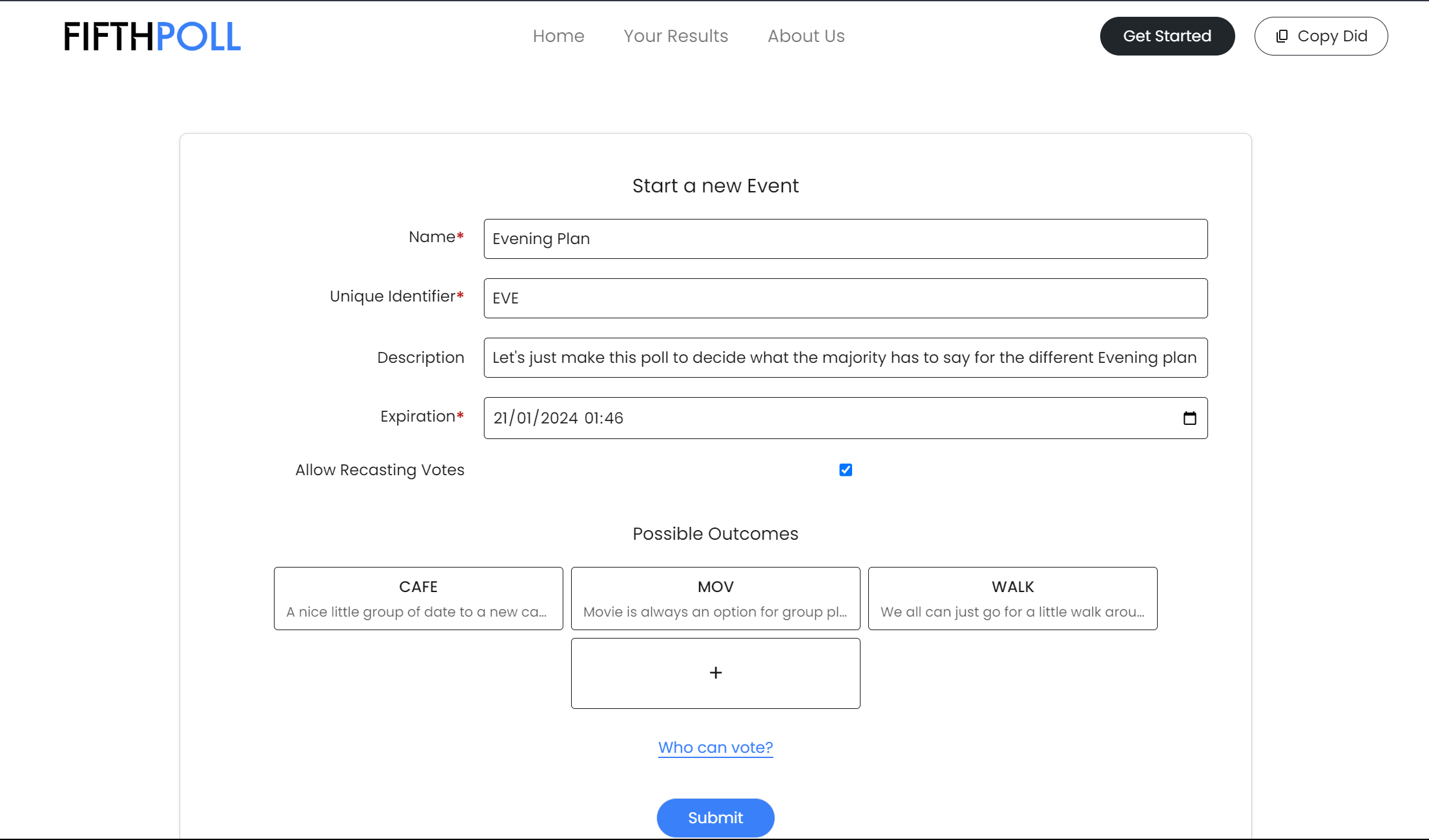Select the MOV outcome card
1429x840 pixels.
(715, 599)
